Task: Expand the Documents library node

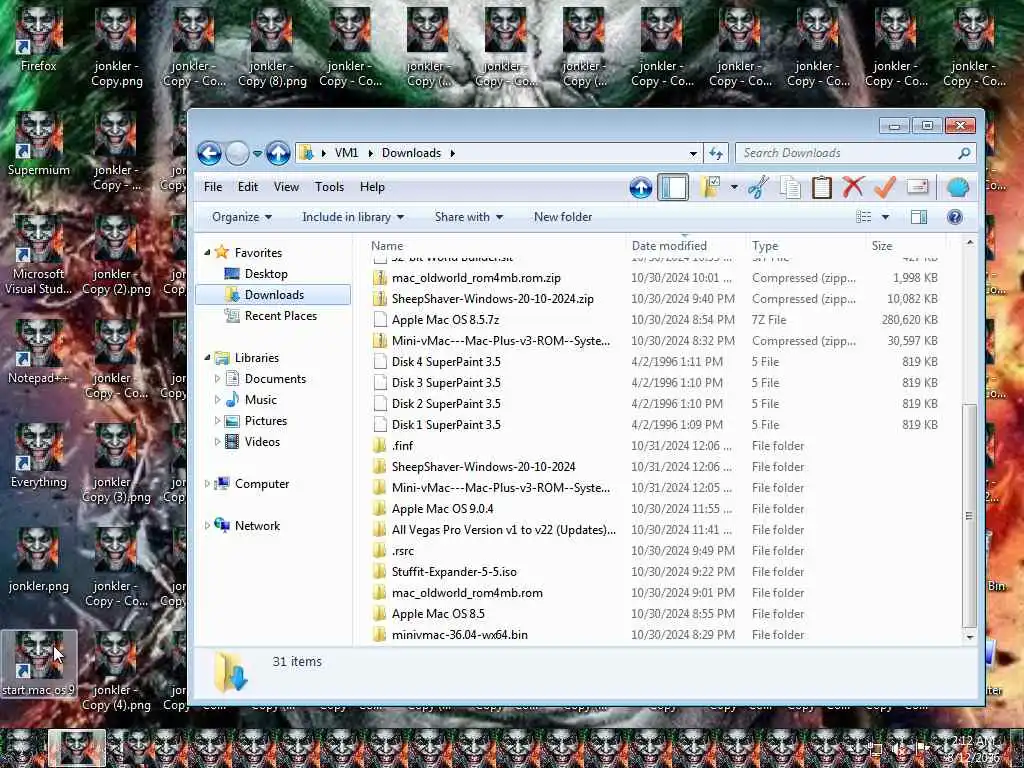Action: coord(217,379)
